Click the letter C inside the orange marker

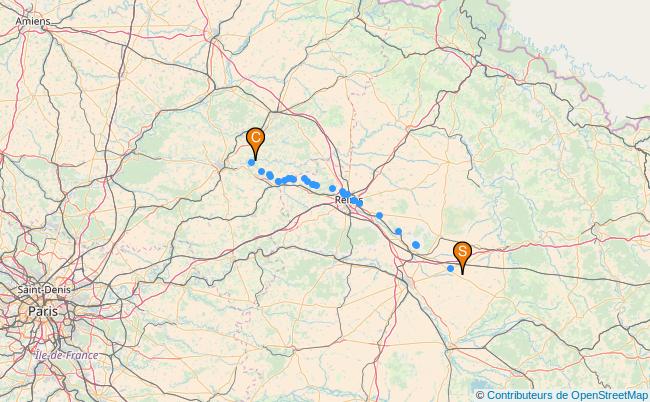(x=255, y=137)
